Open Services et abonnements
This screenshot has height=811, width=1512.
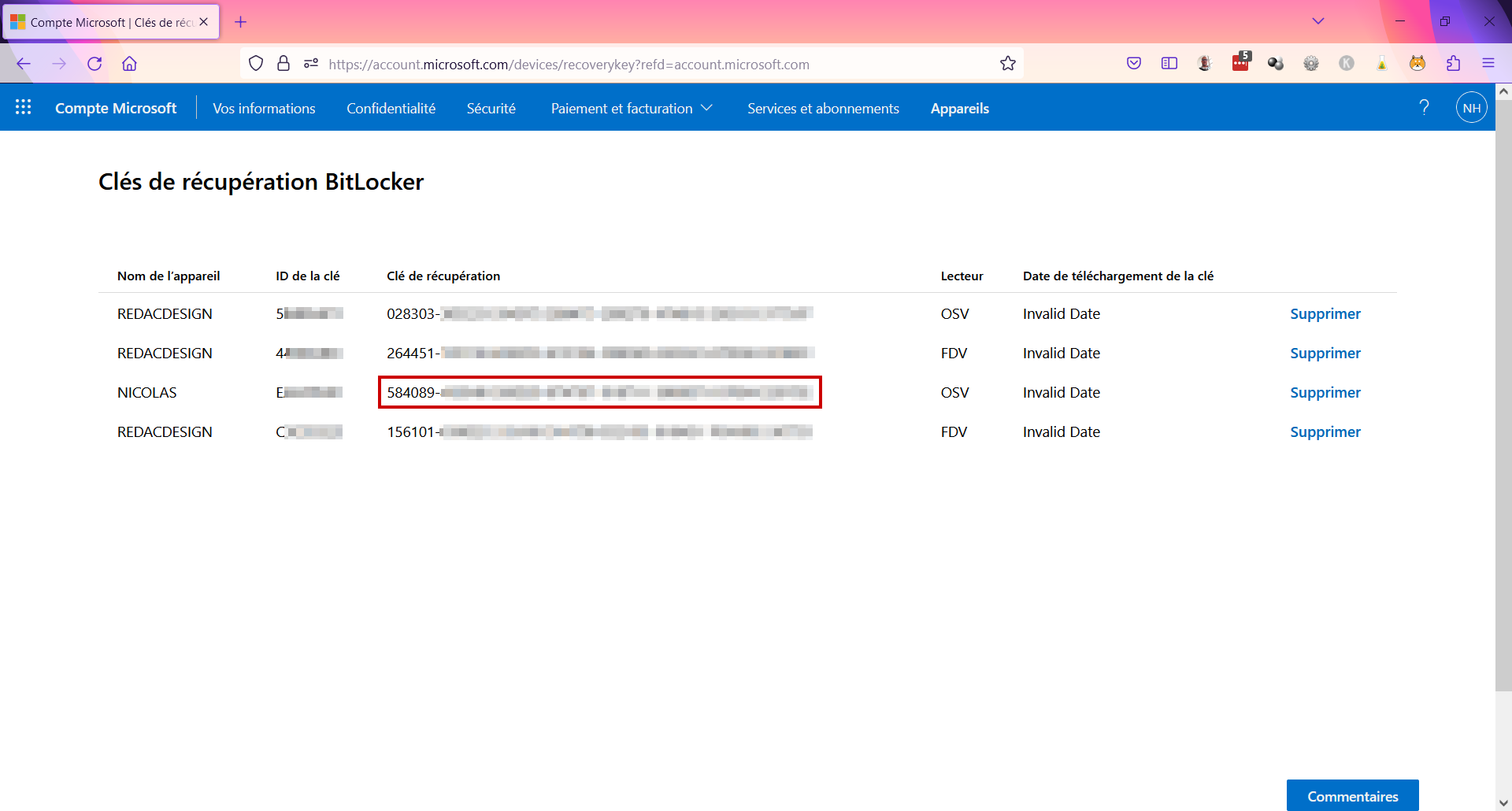click(823, 108)
